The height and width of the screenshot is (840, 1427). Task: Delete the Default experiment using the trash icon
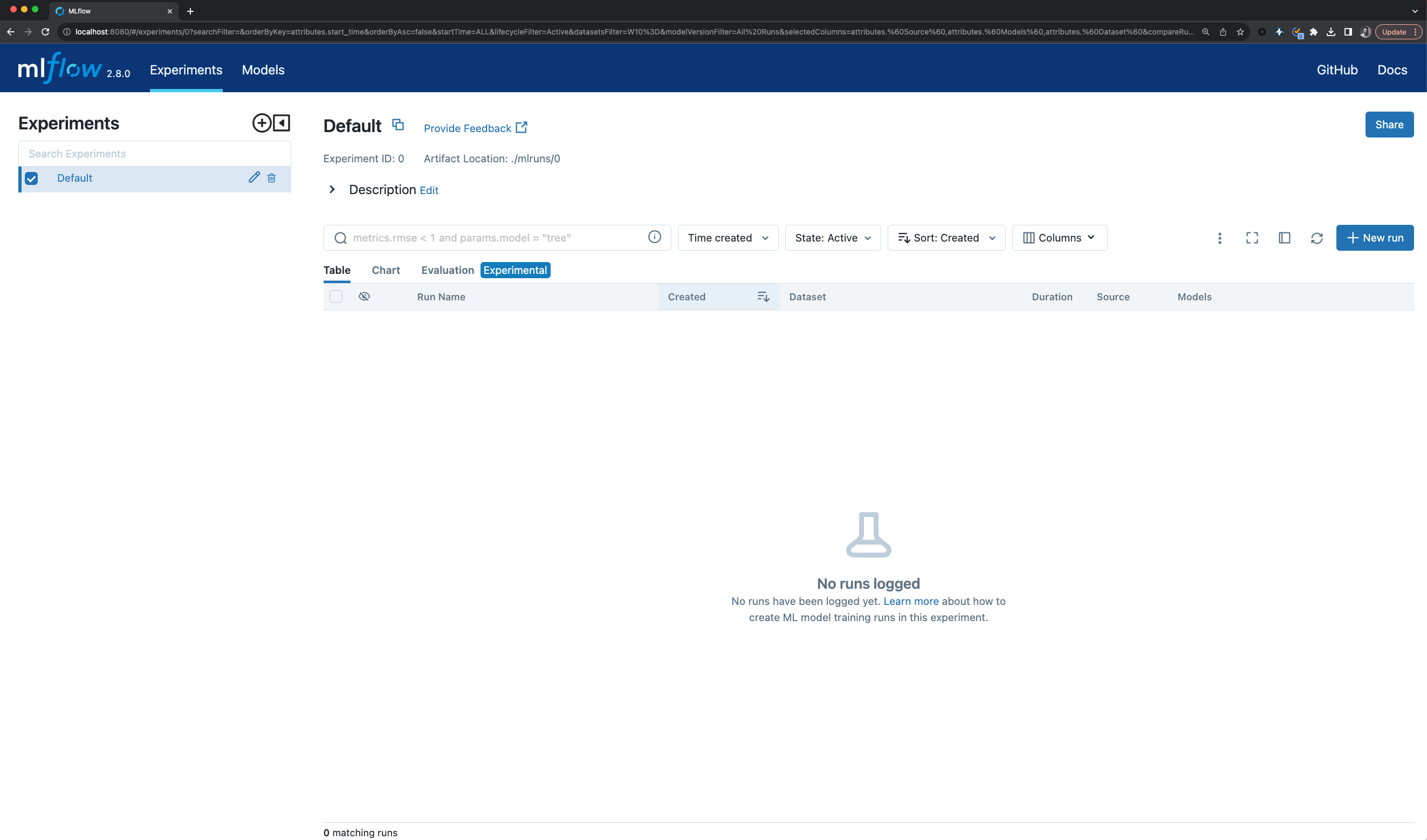pyautogui.click(x=272, y=178)
